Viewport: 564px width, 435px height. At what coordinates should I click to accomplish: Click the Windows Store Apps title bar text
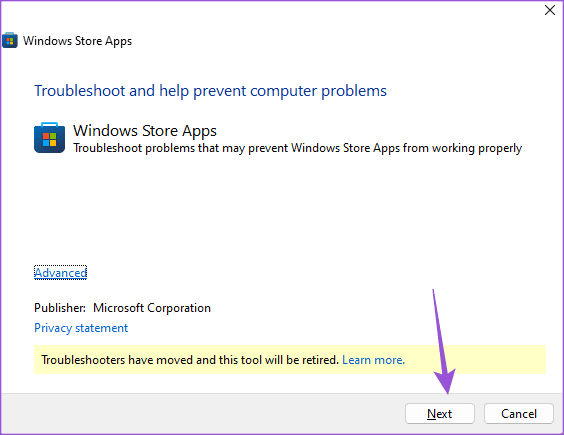pos(77,41)
